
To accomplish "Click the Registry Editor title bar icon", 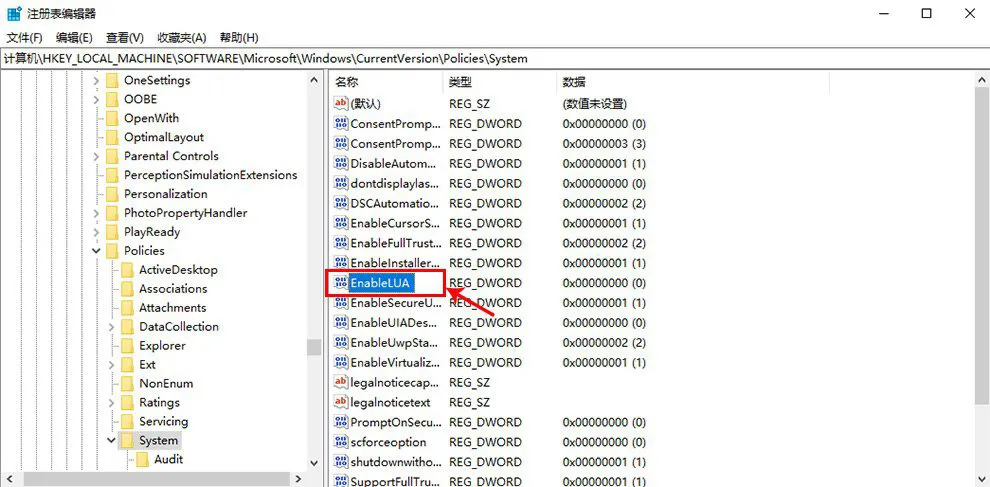I will (12, 13).
